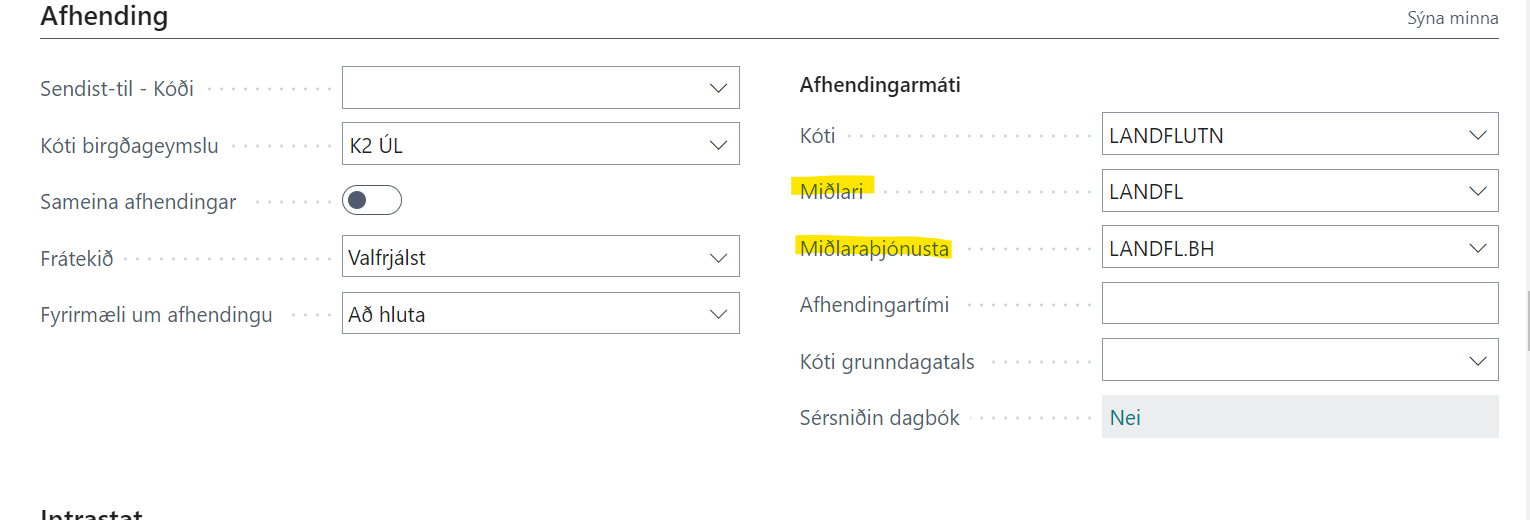Click the Kóti grunndagatals input field
The width and height of the screenshot is (1530, 520).
tap(1280, 361)
